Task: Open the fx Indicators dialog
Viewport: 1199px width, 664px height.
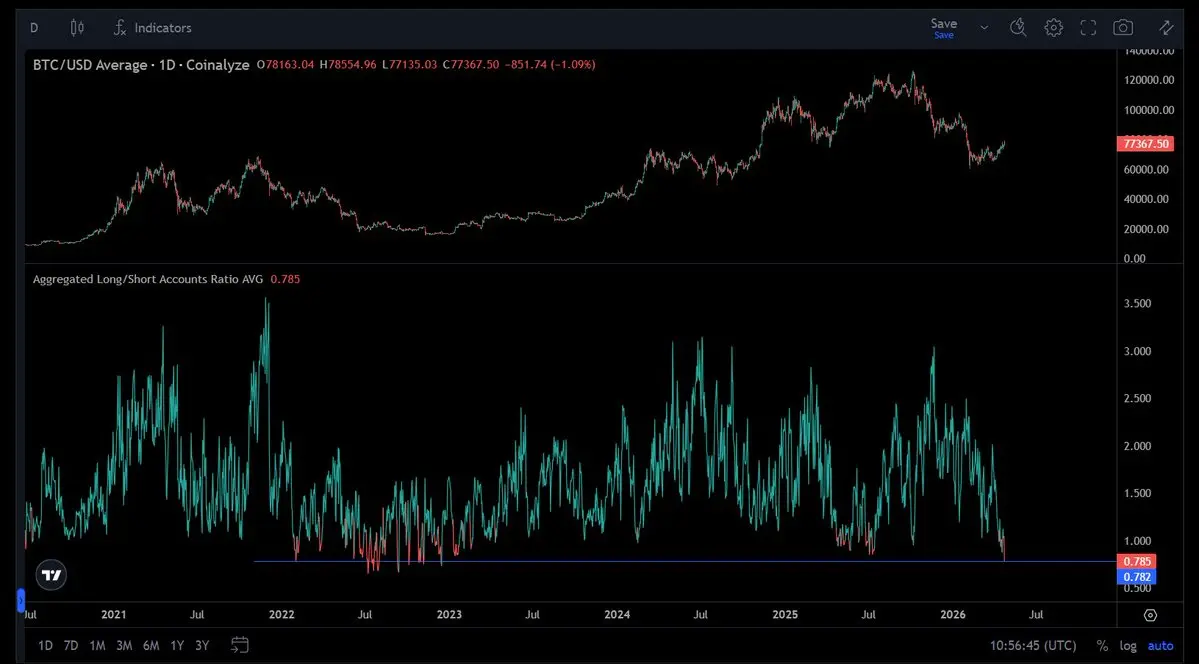Action: [152, 28]
